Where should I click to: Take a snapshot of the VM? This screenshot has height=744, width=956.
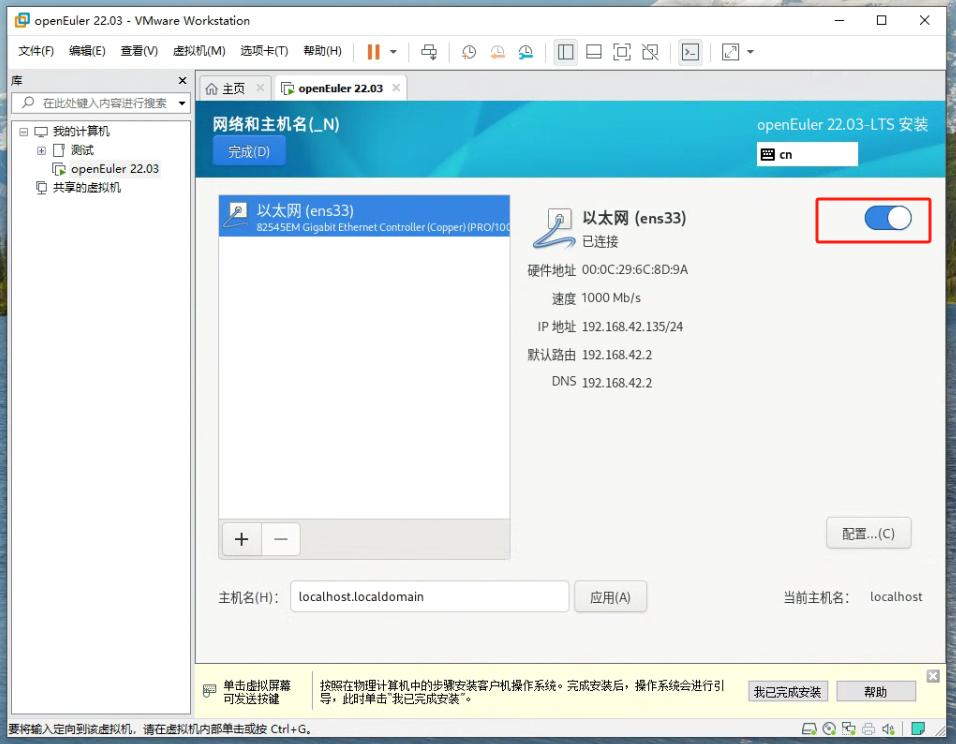pos(469,52)
